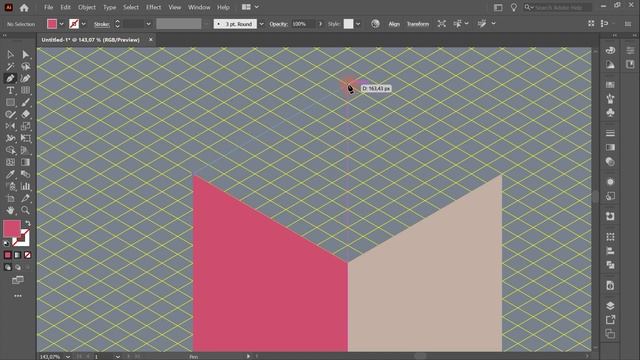The width and height of the screenshot is (640, 360).
Task: Select the Eraser tool
Action: [25, 114]
